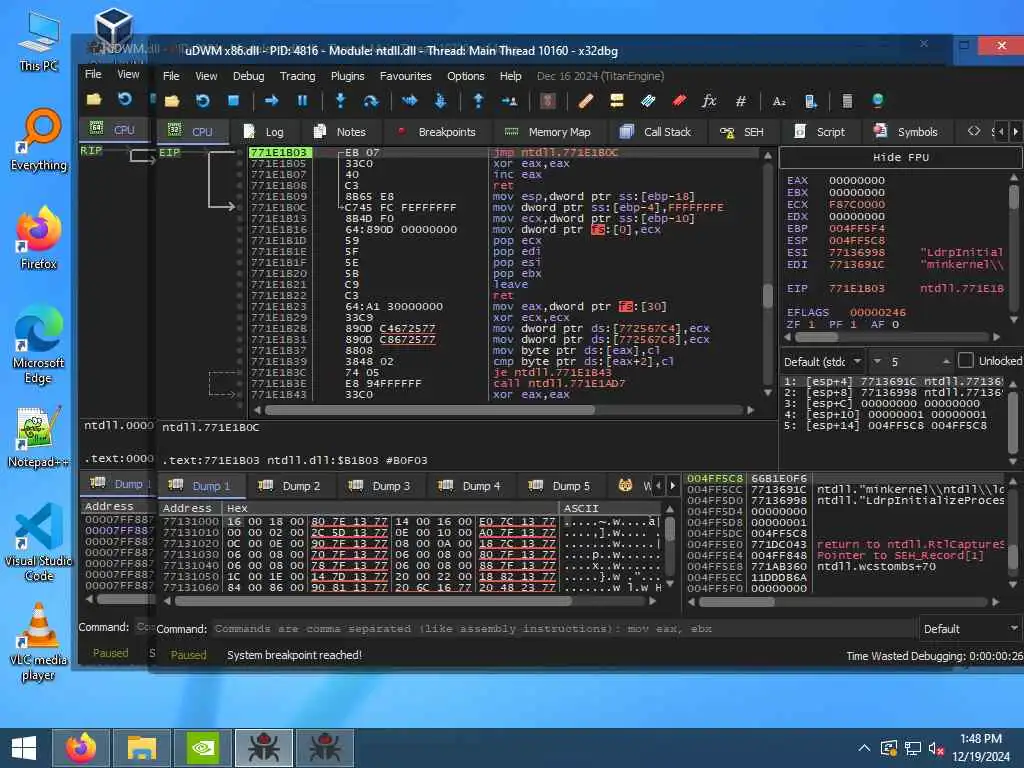The height and width of the screenshot is (768, 1024).
Task: Open the View menu in background window
Action: [x=128, y=74]
